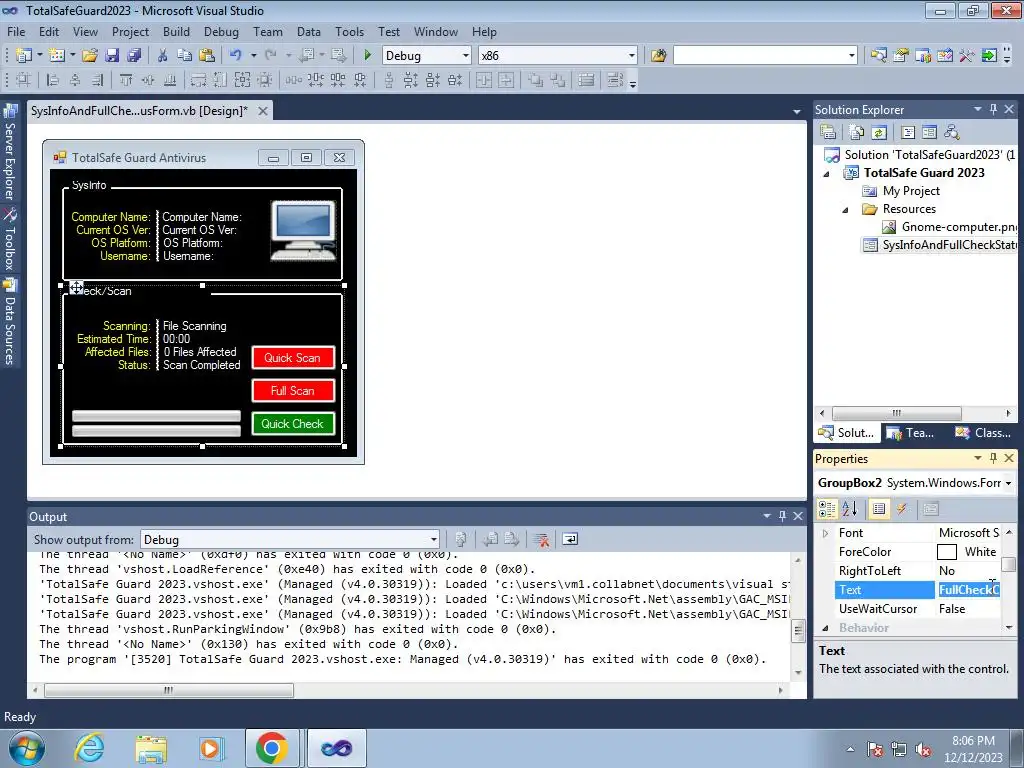Close the SysInfoAndFullChe...usForm.vb design tab
The width and height of the screenshot is (1024, 768).
[263, 111]
